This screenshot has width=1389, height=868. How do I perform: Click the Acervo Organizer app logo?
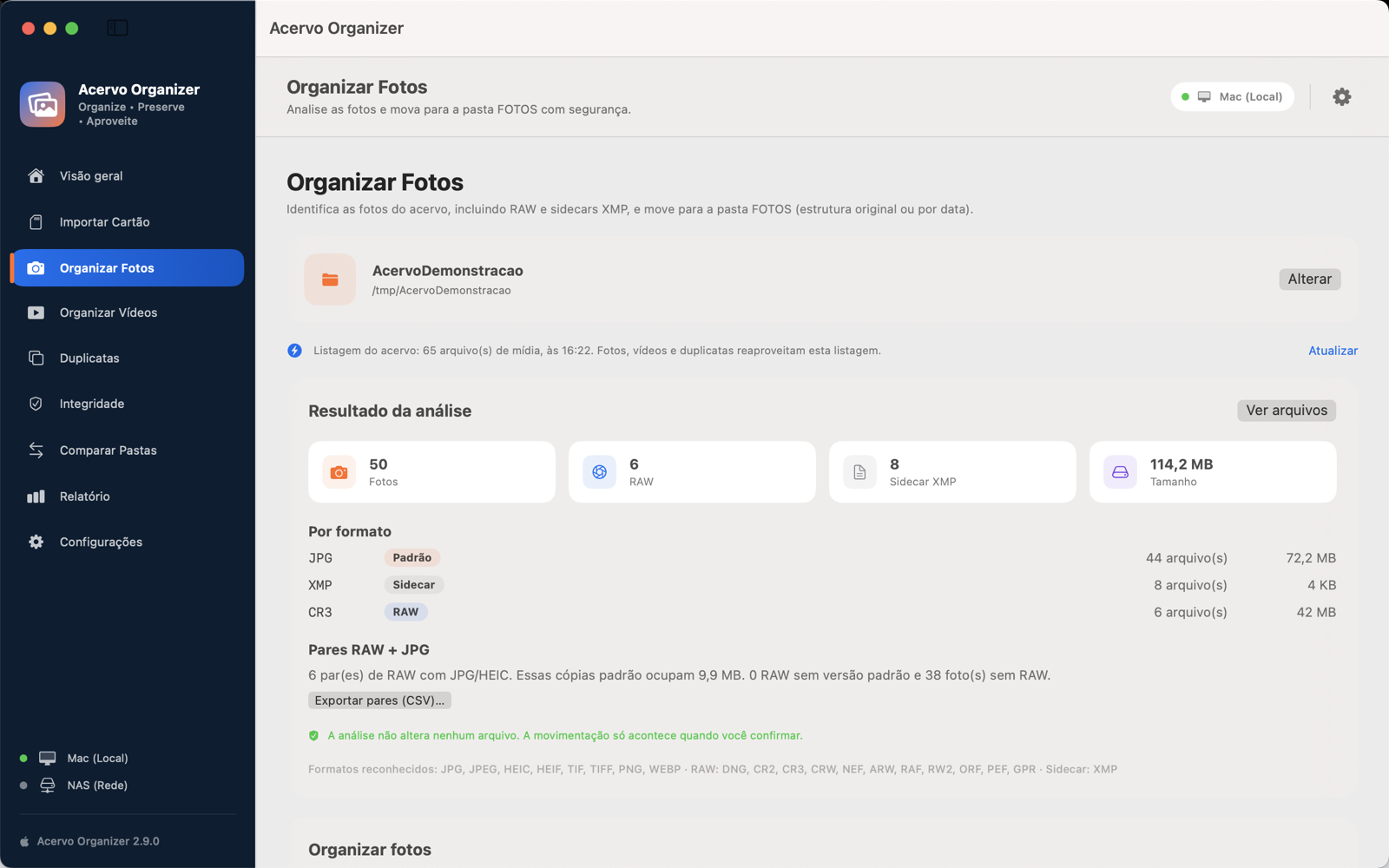click(43, 104)
